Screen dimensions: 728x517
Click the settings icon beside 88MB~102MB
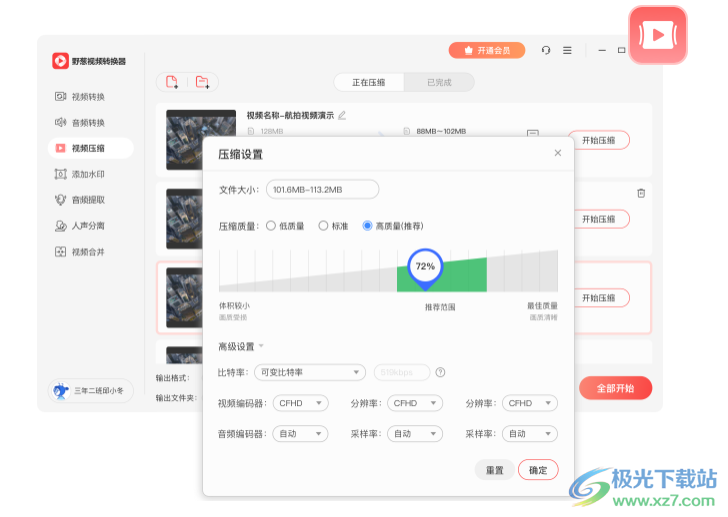[x=533, y=133]
